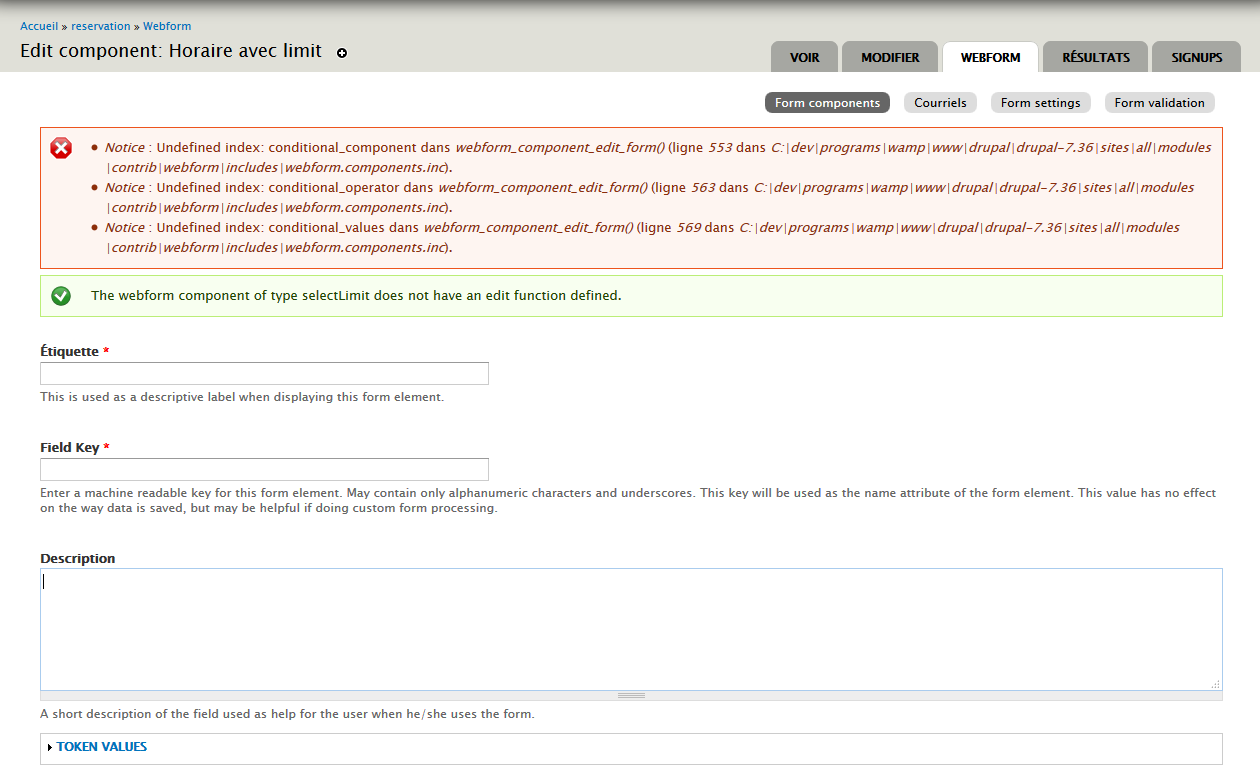Click into the Étiquette text field
The width and height of the screenshot is (1260, 781).
pos(264,374)
